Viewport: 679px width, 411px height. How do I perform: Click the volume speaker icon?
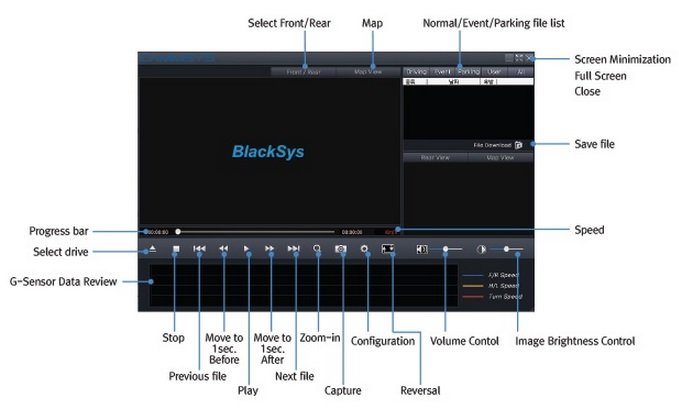pyautogui.click(x=422, y=249)
